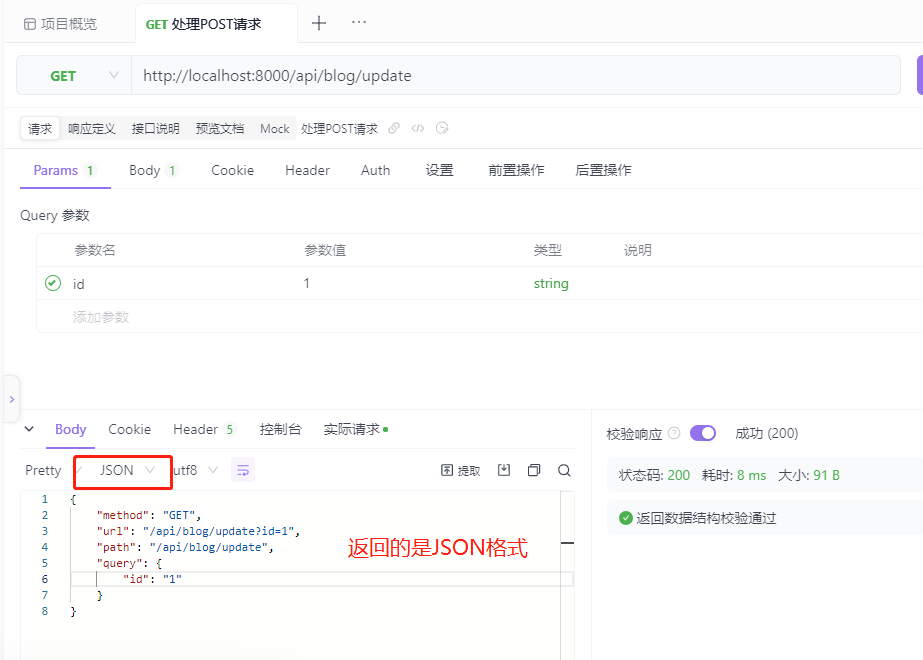Click the 提取 extract button
Screen dimensions: 923x660
click(x=461, y=470)
